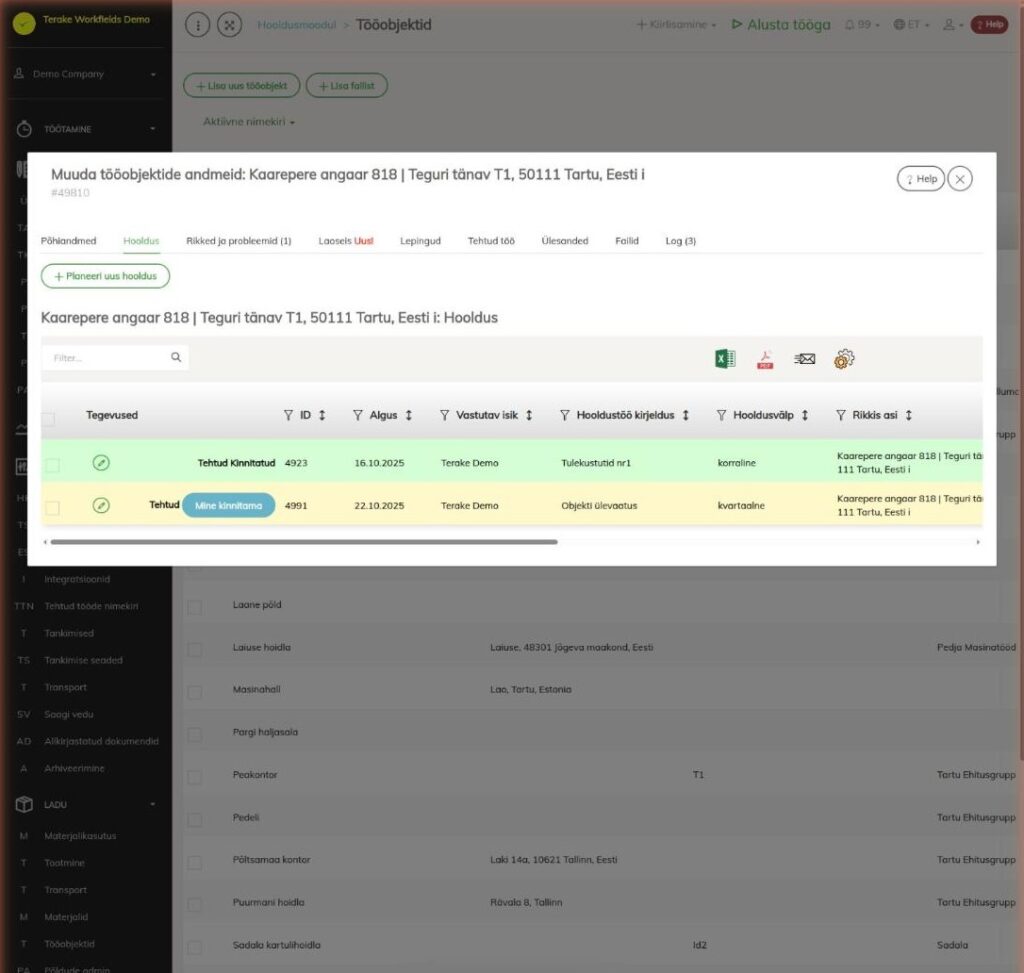Sort the table by Algus date arrows
This screenshot has height=973, width=1024.
408,415
